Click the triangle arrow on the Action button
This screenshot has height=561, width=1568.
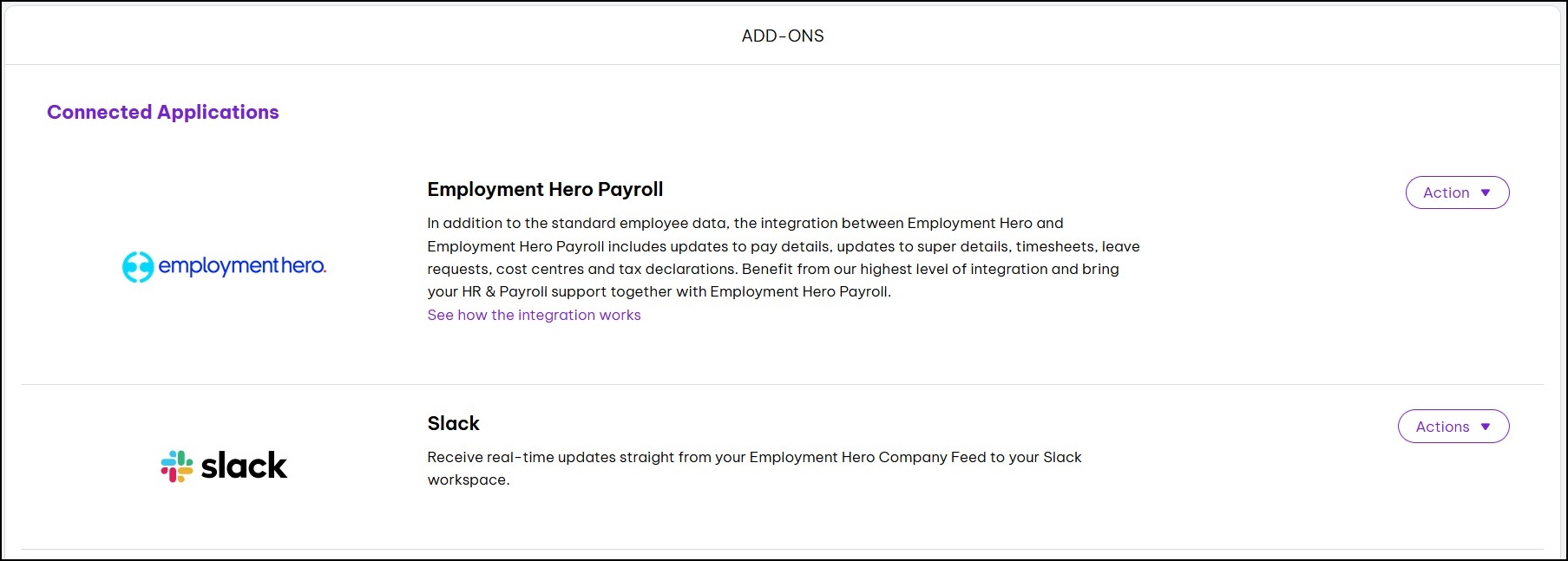pyautogui.click(x=1486, y=192)
